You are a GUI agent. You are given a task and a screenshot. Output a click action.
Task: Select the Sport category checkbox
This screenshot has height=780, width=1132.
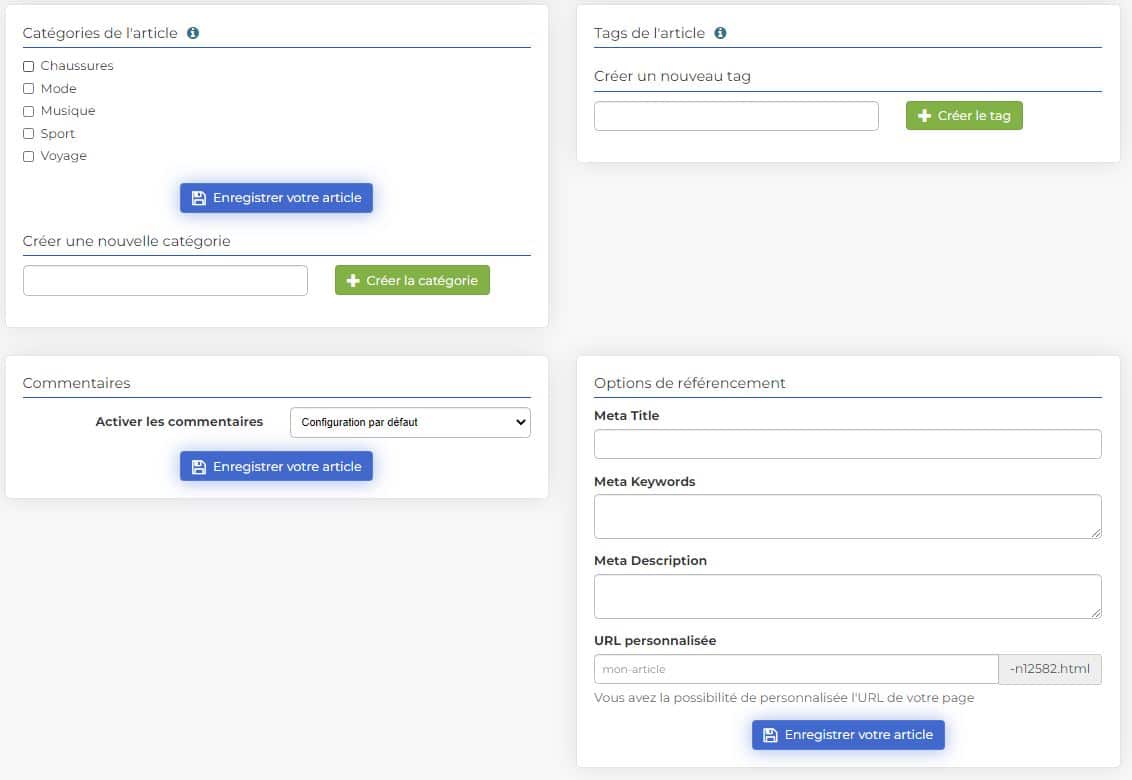(x=29, y=134)
